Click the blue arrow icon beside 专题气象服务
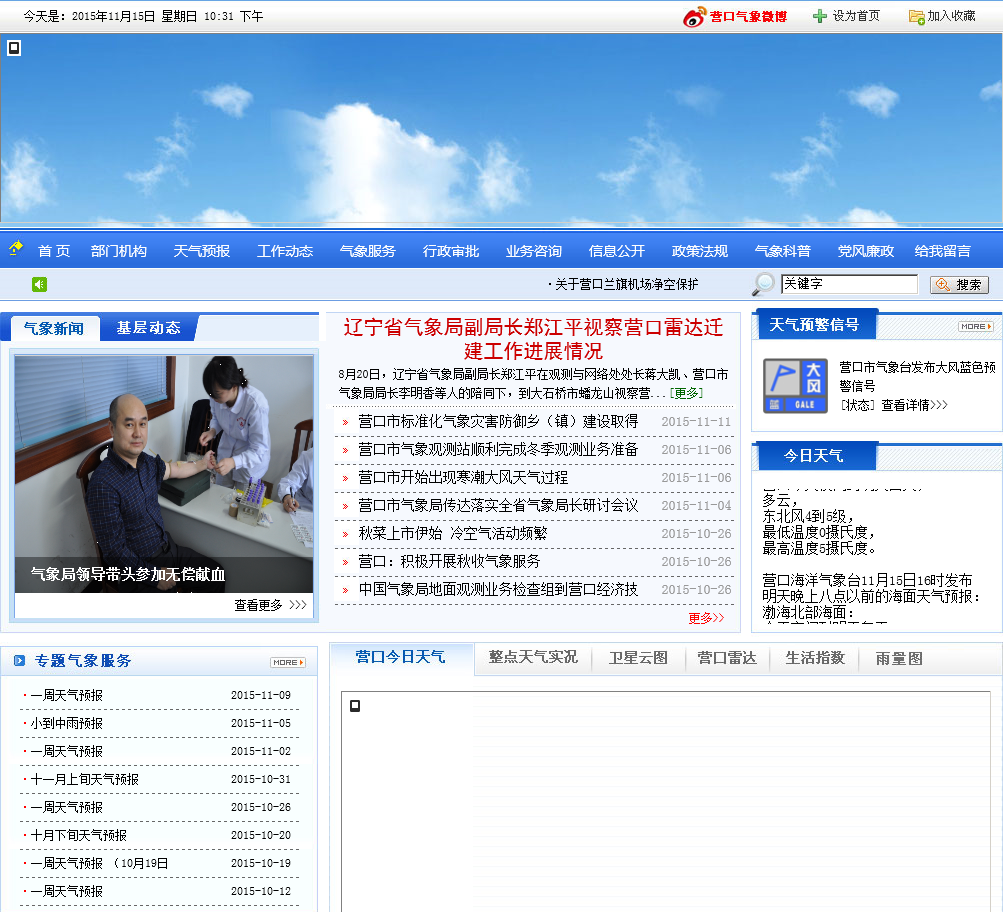The width and height of the screenshot is (1003, 912). point(20,660)
